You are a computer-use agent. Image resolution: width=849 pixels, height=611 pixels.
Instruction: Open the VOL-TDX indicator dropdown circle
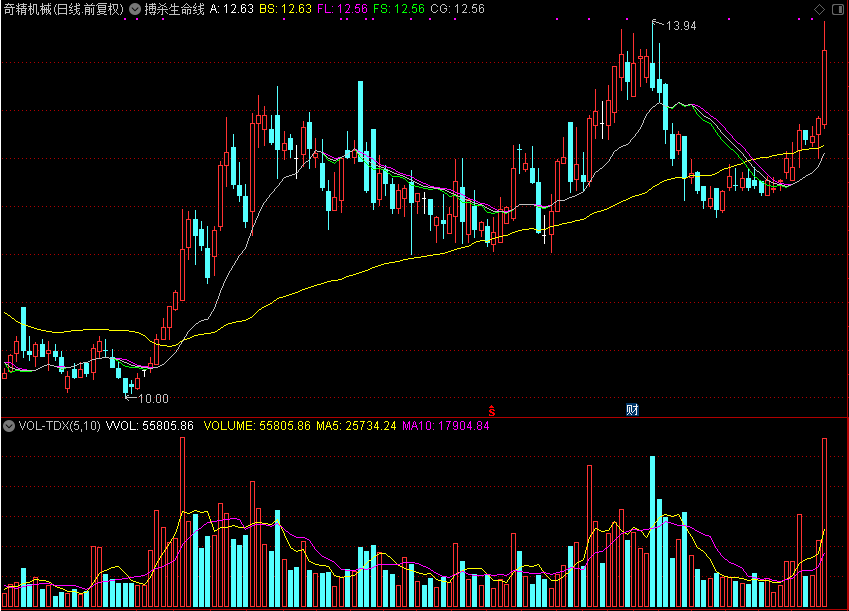9,426
